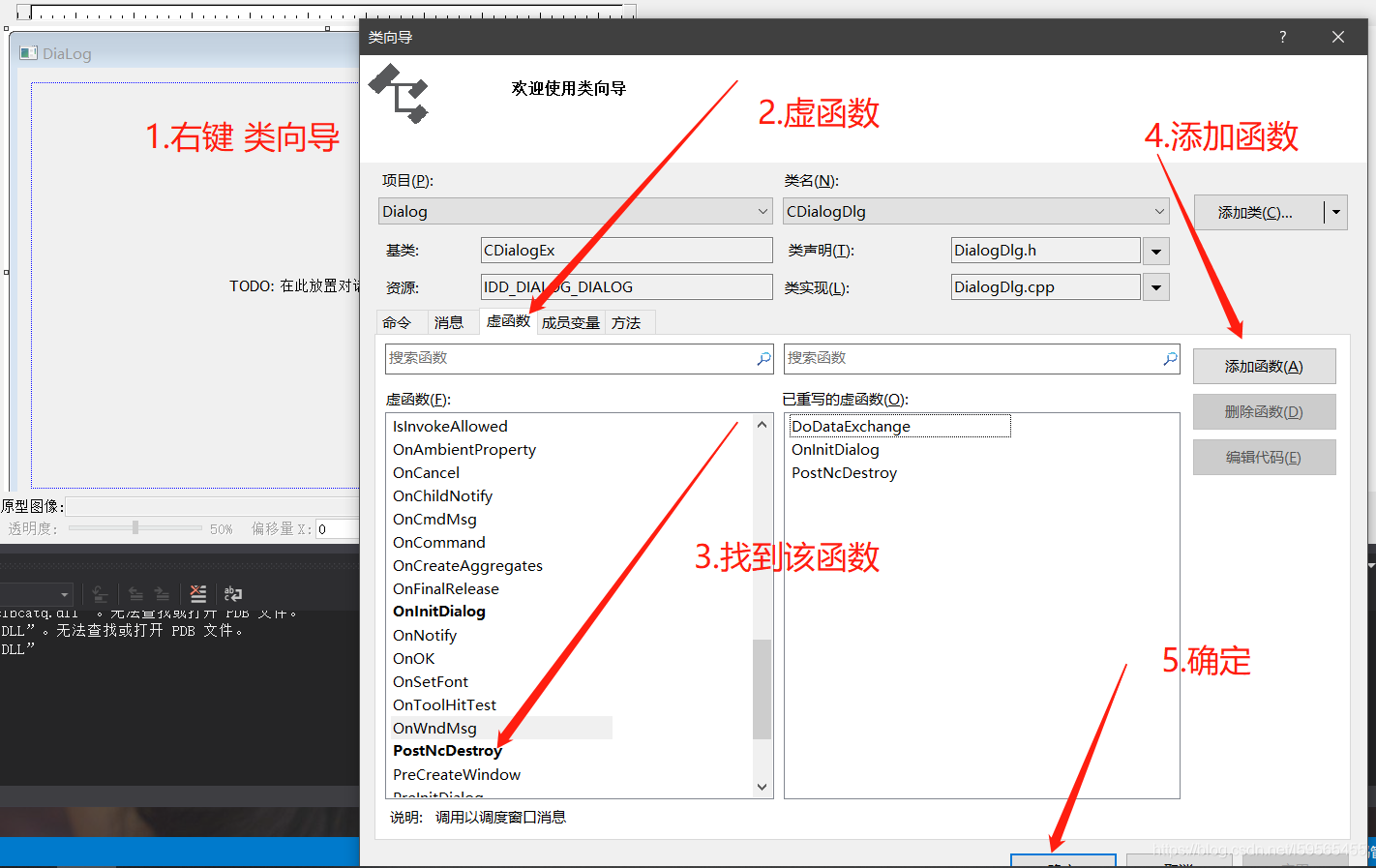The width and height of the screenshot is (1376, 868).
Task: Click the 偏移量 X input field
Action: 337,528
